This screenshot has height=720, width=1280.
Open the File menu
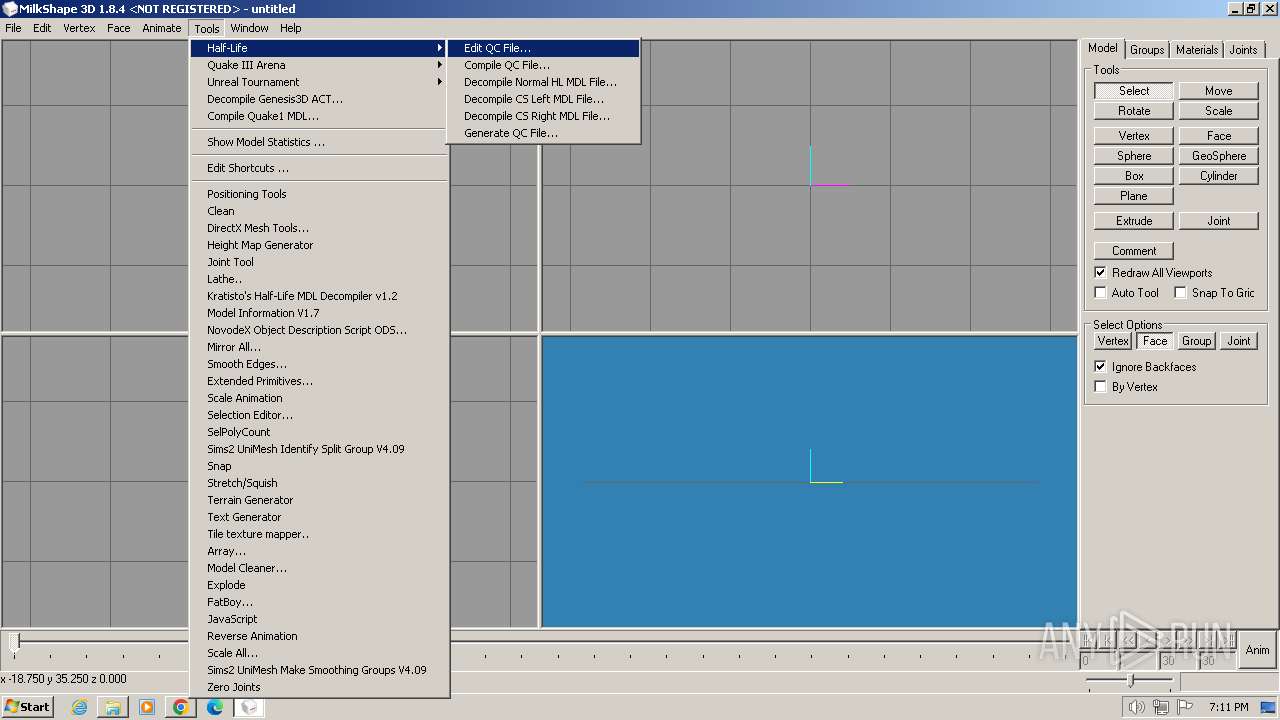(x=13, y=28)
